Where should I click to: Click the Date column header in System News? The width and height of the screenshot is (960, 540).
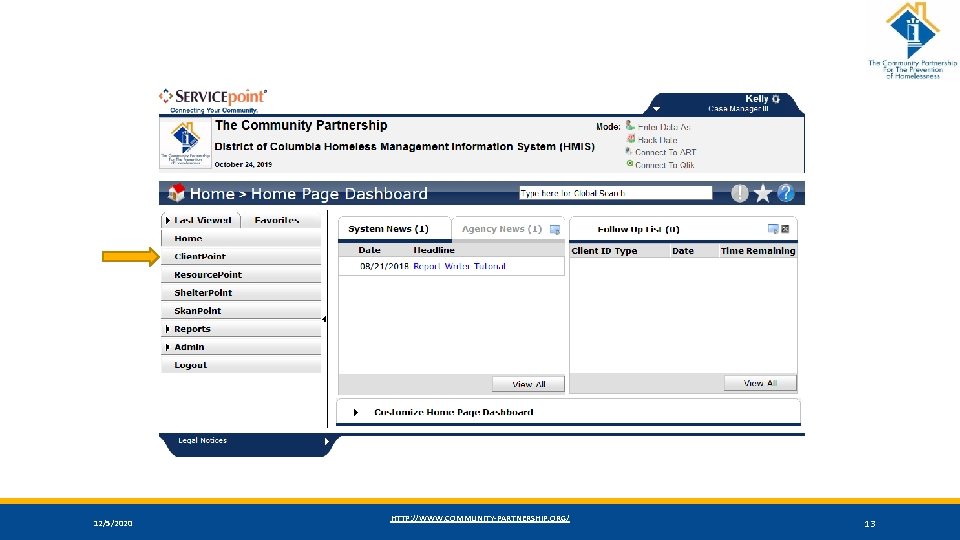[x=369, y=250]
